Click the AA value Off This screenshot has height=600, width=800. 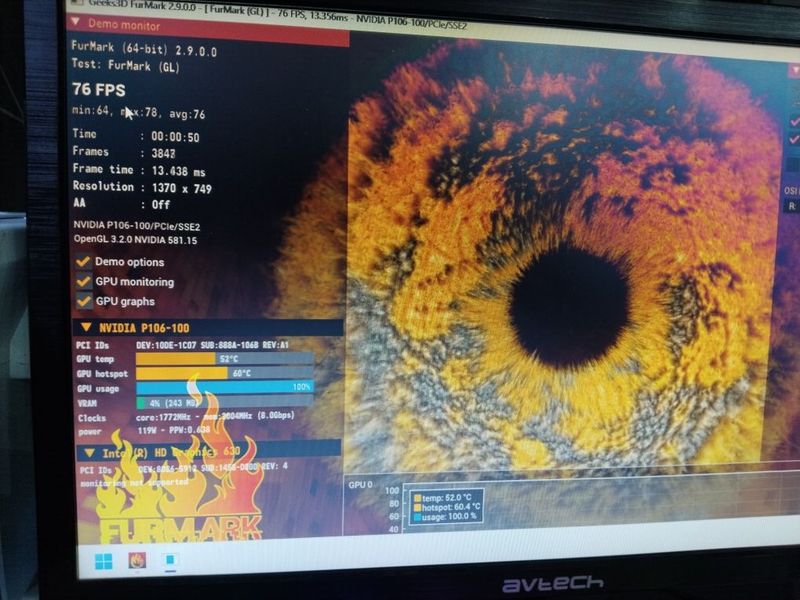(x=161, y=205)
